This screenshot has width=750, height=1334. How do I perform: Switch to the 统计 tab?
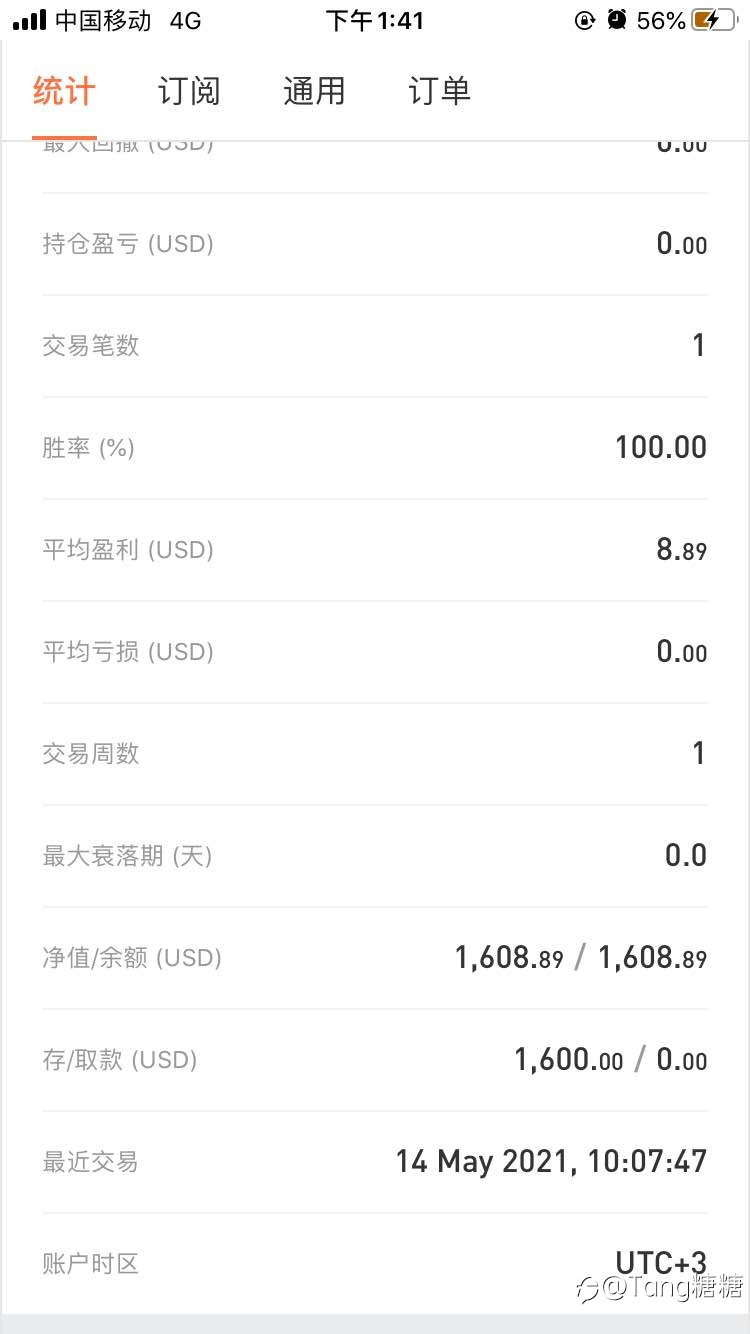tap(64, 92)
